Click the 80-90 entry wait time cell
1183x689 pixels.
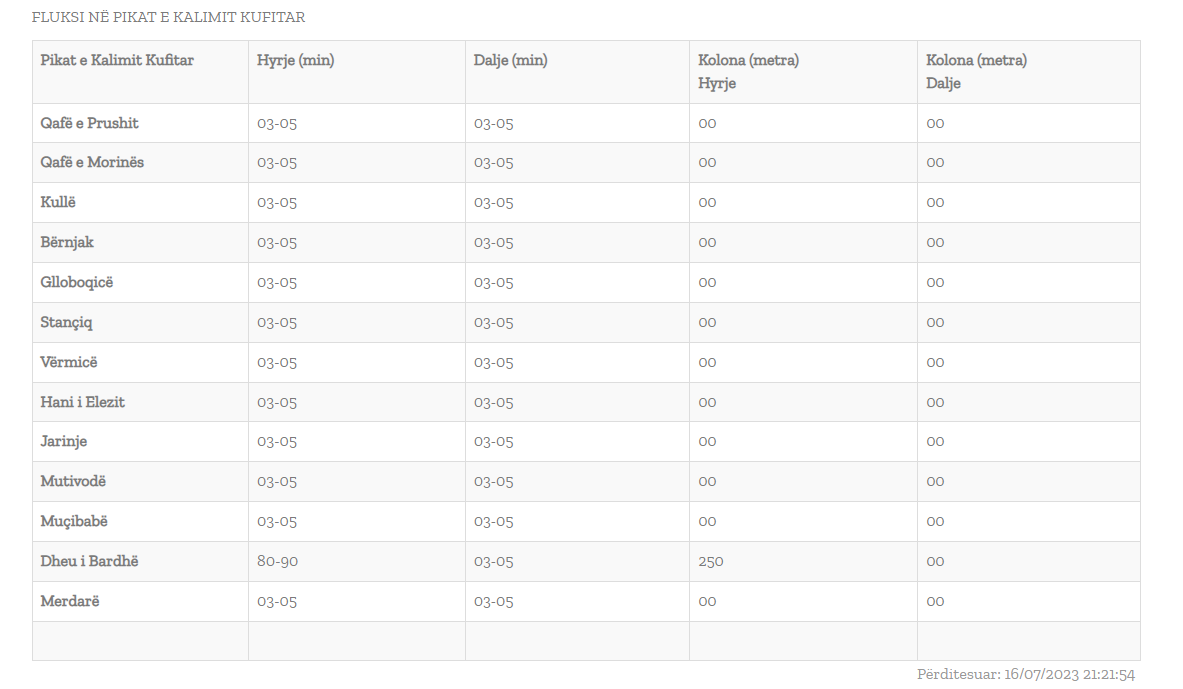278,561
